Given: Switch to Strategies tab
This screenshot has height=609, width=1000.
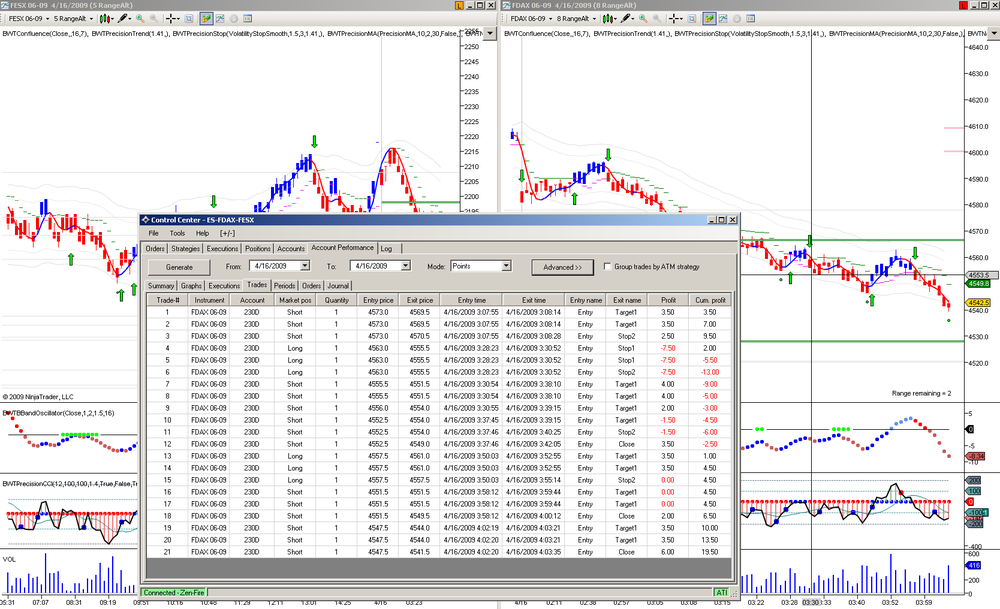Looking at the screenshot, I should (185, 249).
